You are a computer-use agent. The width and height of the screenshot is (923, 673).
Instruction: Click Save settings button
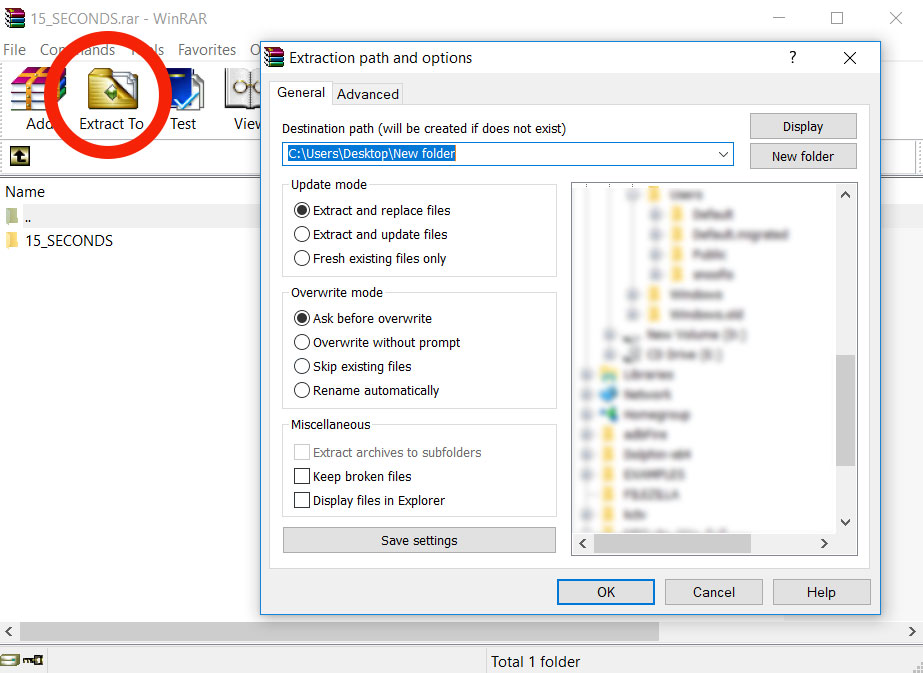coord(419,541)
